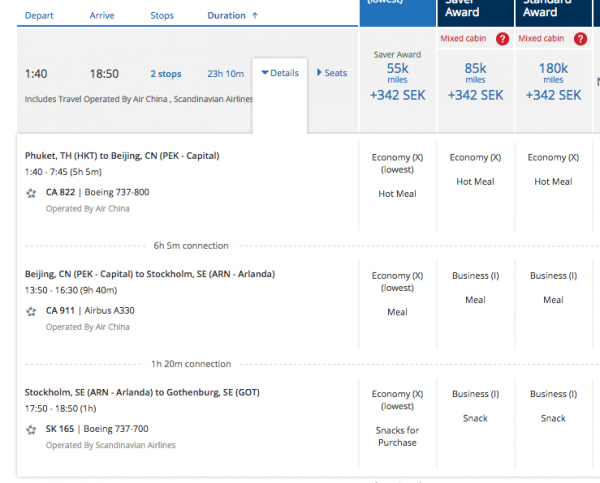Expand the Seats panel
Viewport: 600px width, 483px height.
(x=332, y=73)
